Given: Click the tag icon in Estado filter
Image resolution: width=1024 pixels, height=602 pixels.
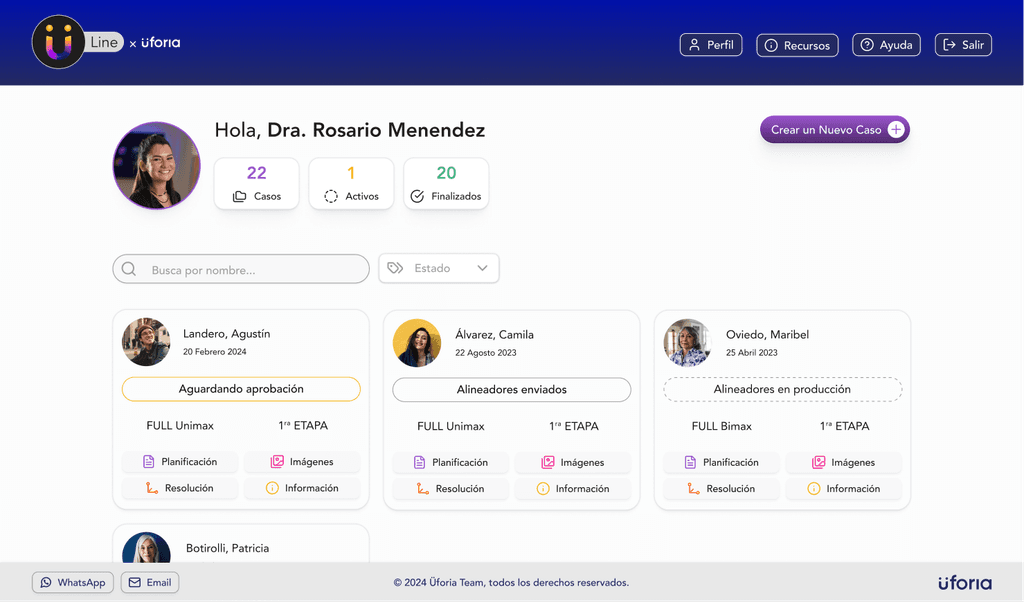Looking at the screenshot, I should 395,268.
